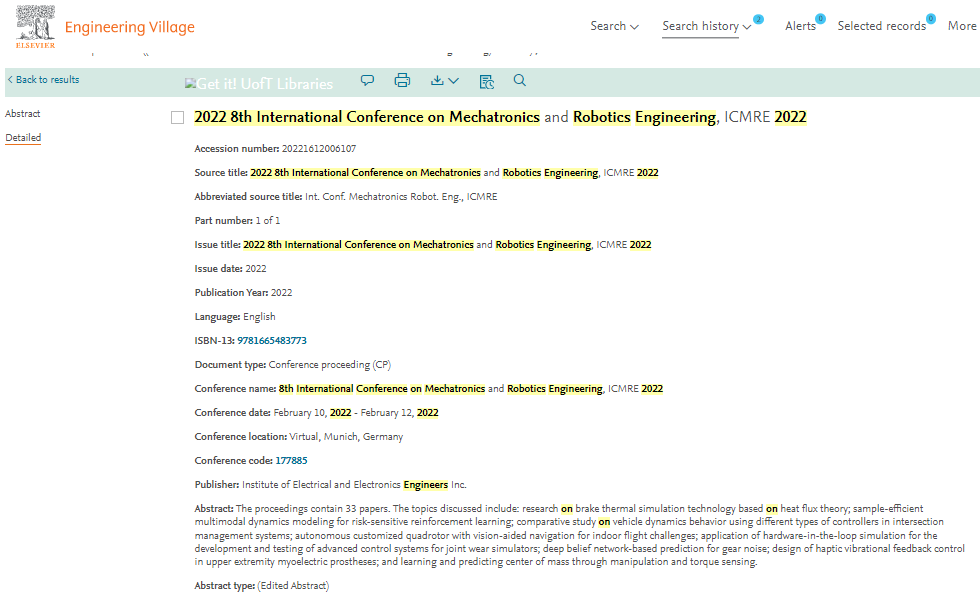This screenshot has height=604, width=980.
Task: Switch to the Abstract view tab
Action: pos(22,114)
